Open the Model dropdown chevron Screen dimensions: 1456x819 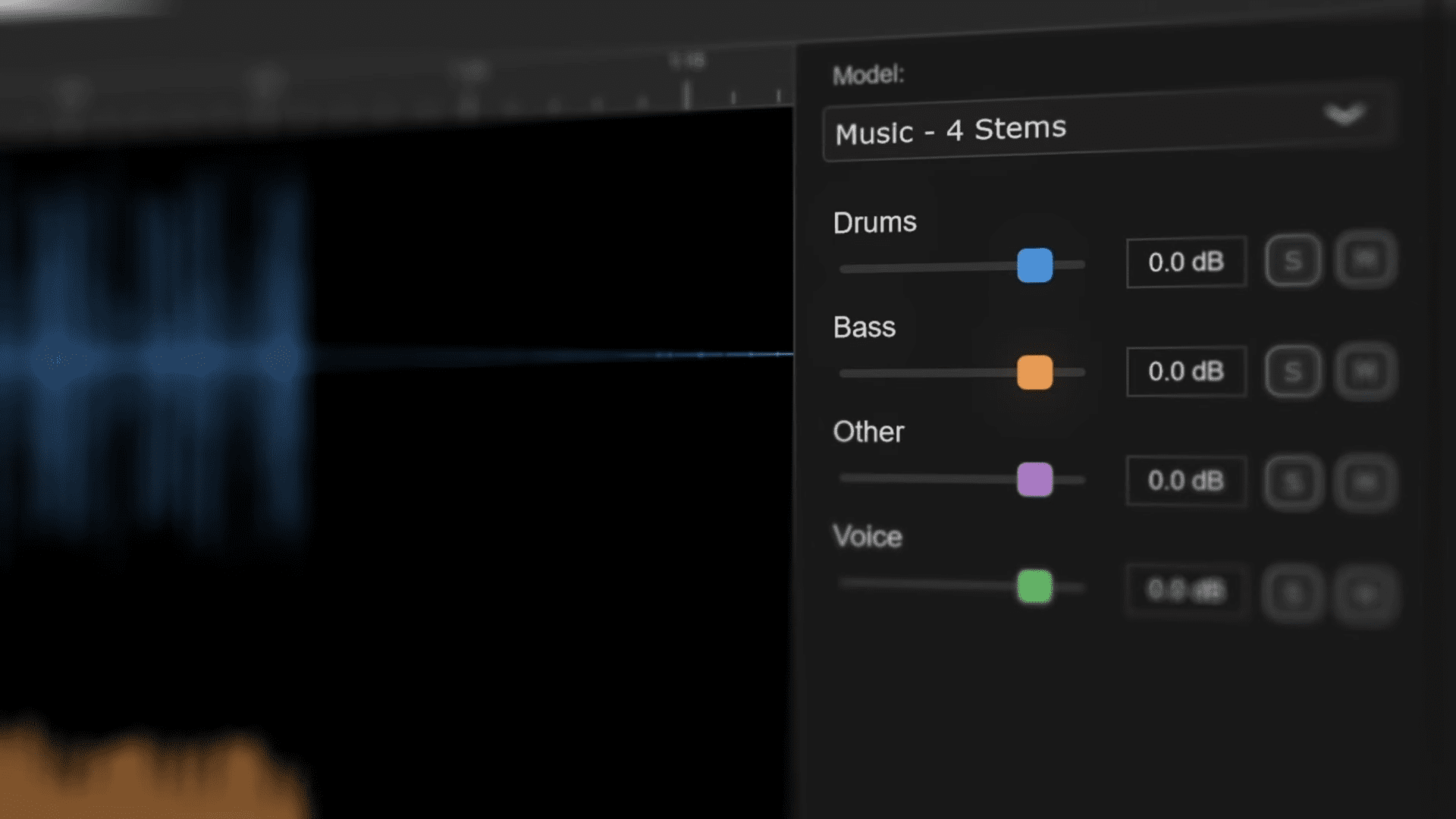coord(1345,115)
